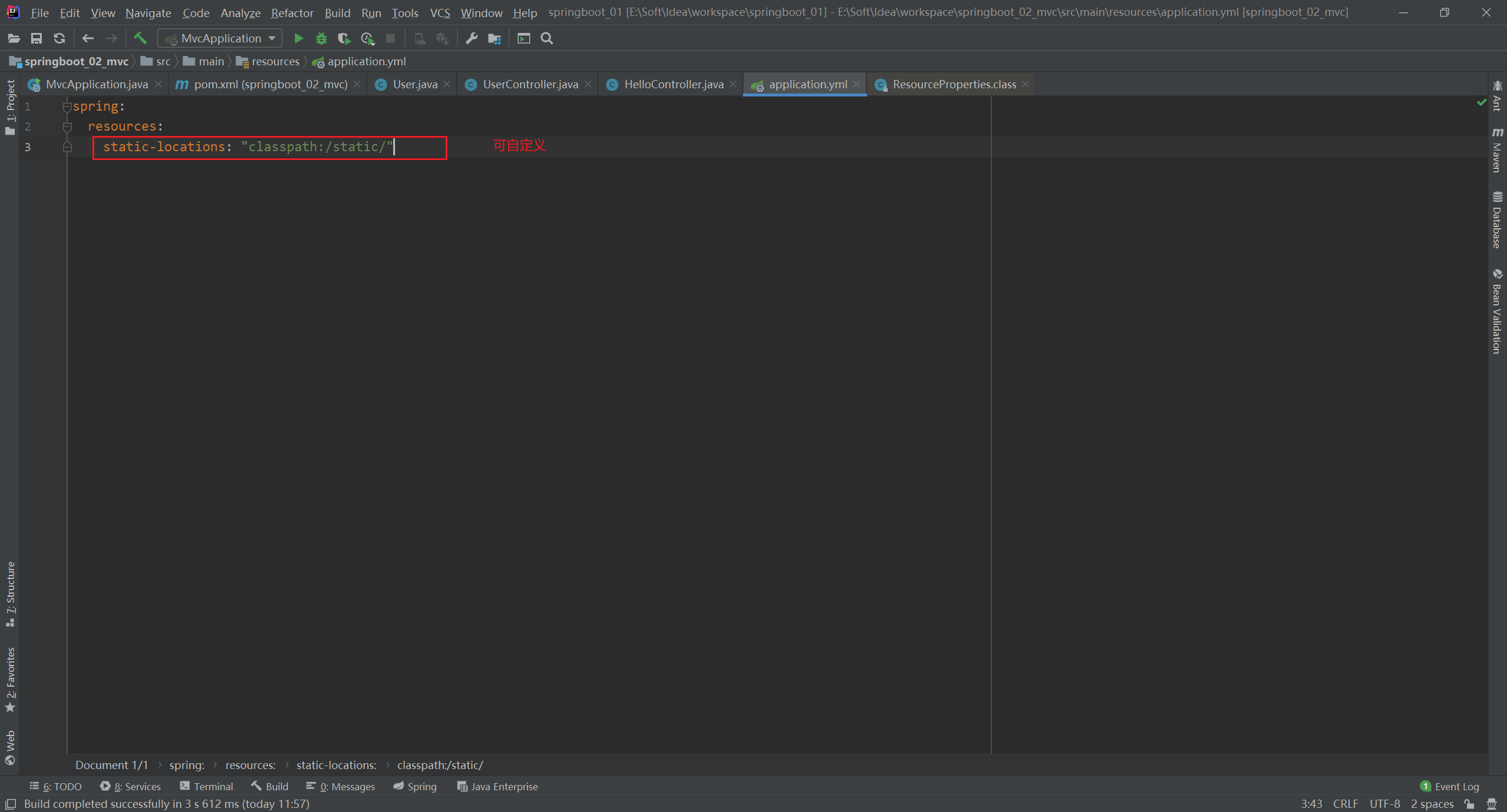Toggle read-only lock icon in status bar

tap(1470, 804)
